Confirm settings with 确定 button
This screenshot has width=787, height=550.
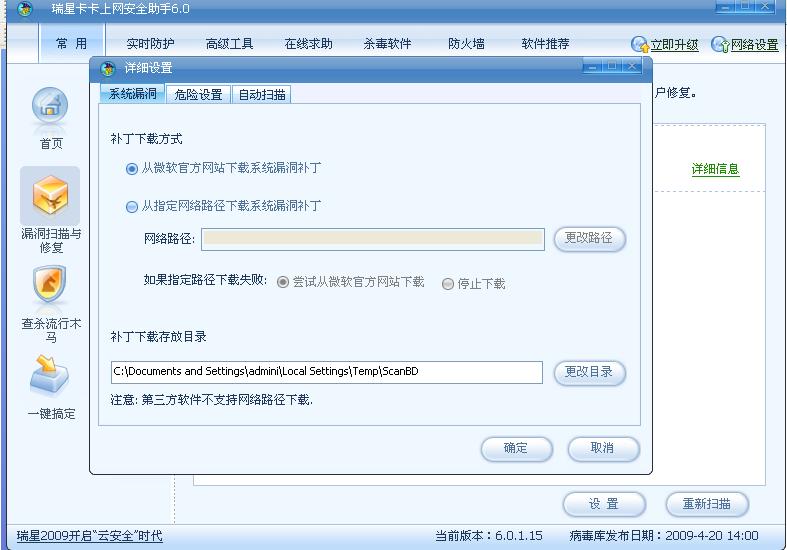click(516, 449)
